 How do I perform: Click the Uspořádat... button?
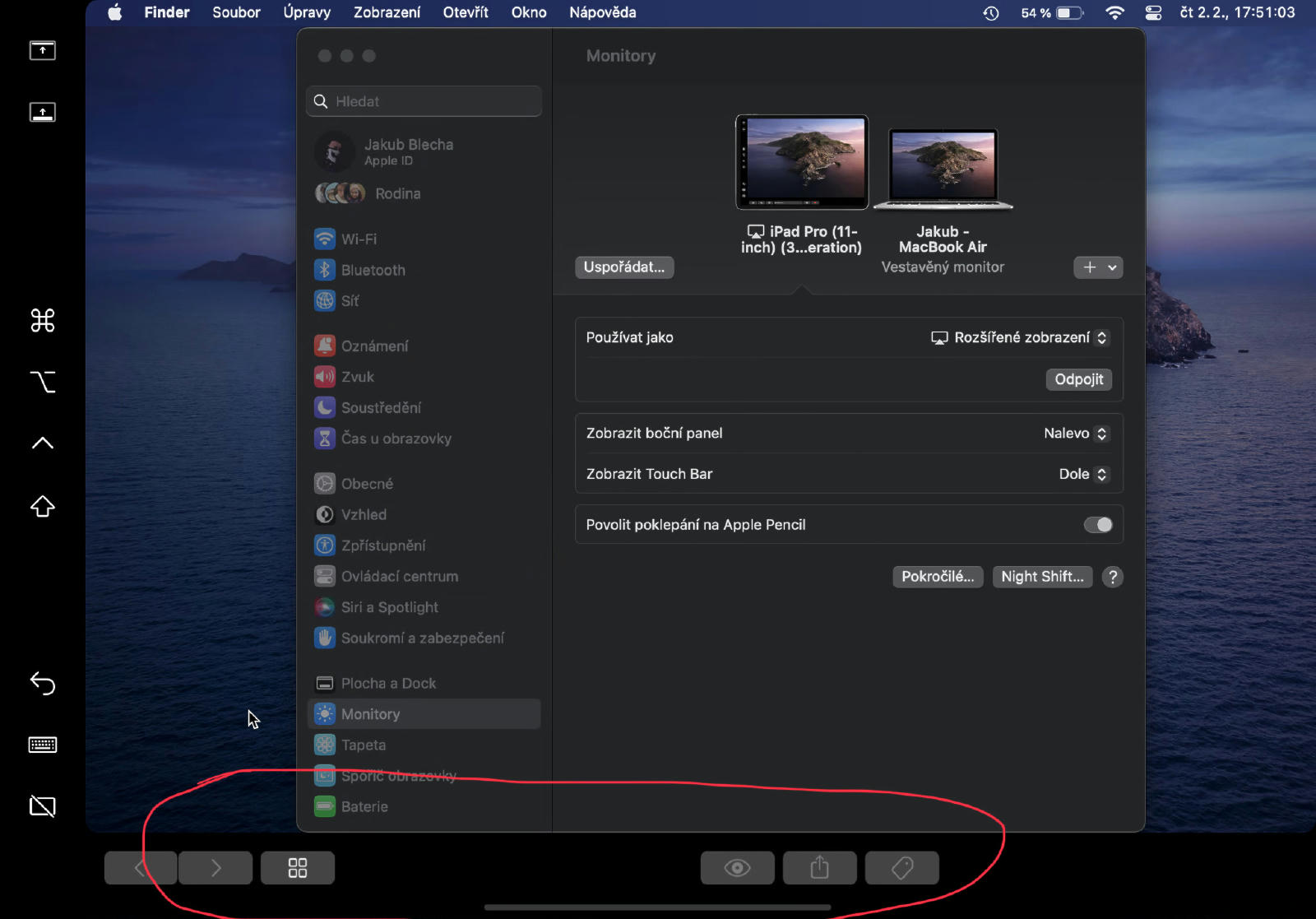624,267
